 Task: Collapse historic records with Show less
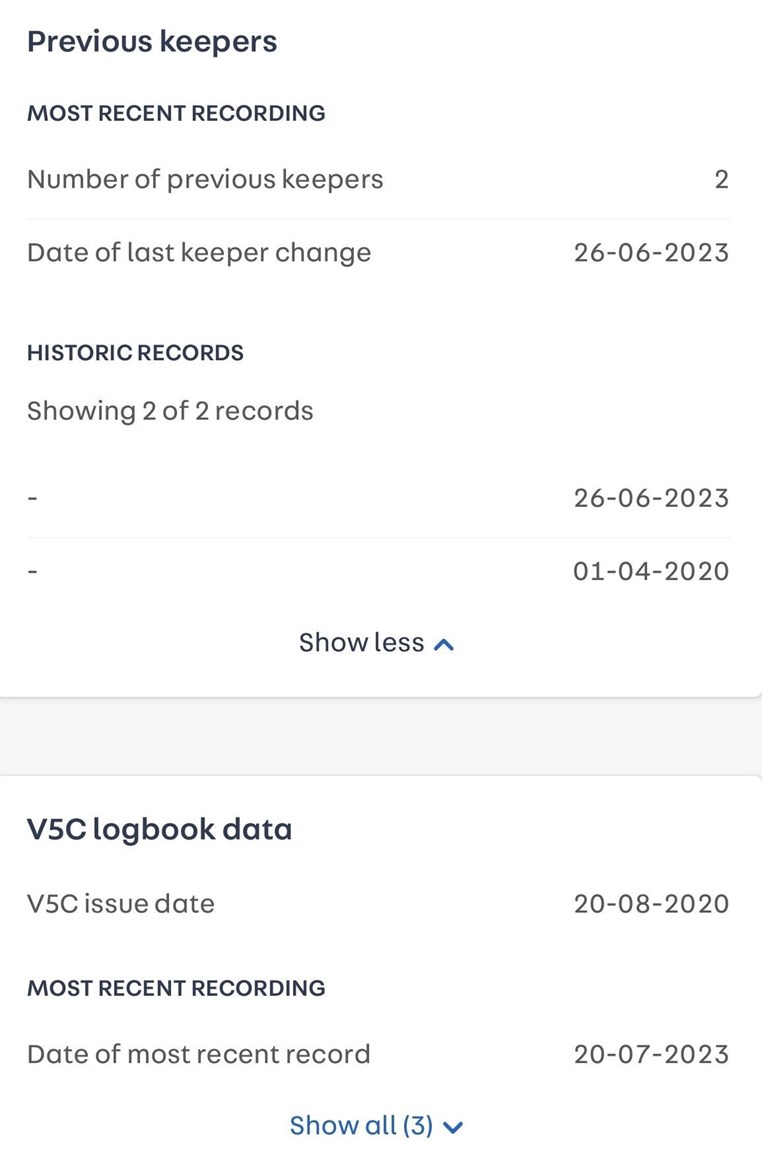(376, 643)
